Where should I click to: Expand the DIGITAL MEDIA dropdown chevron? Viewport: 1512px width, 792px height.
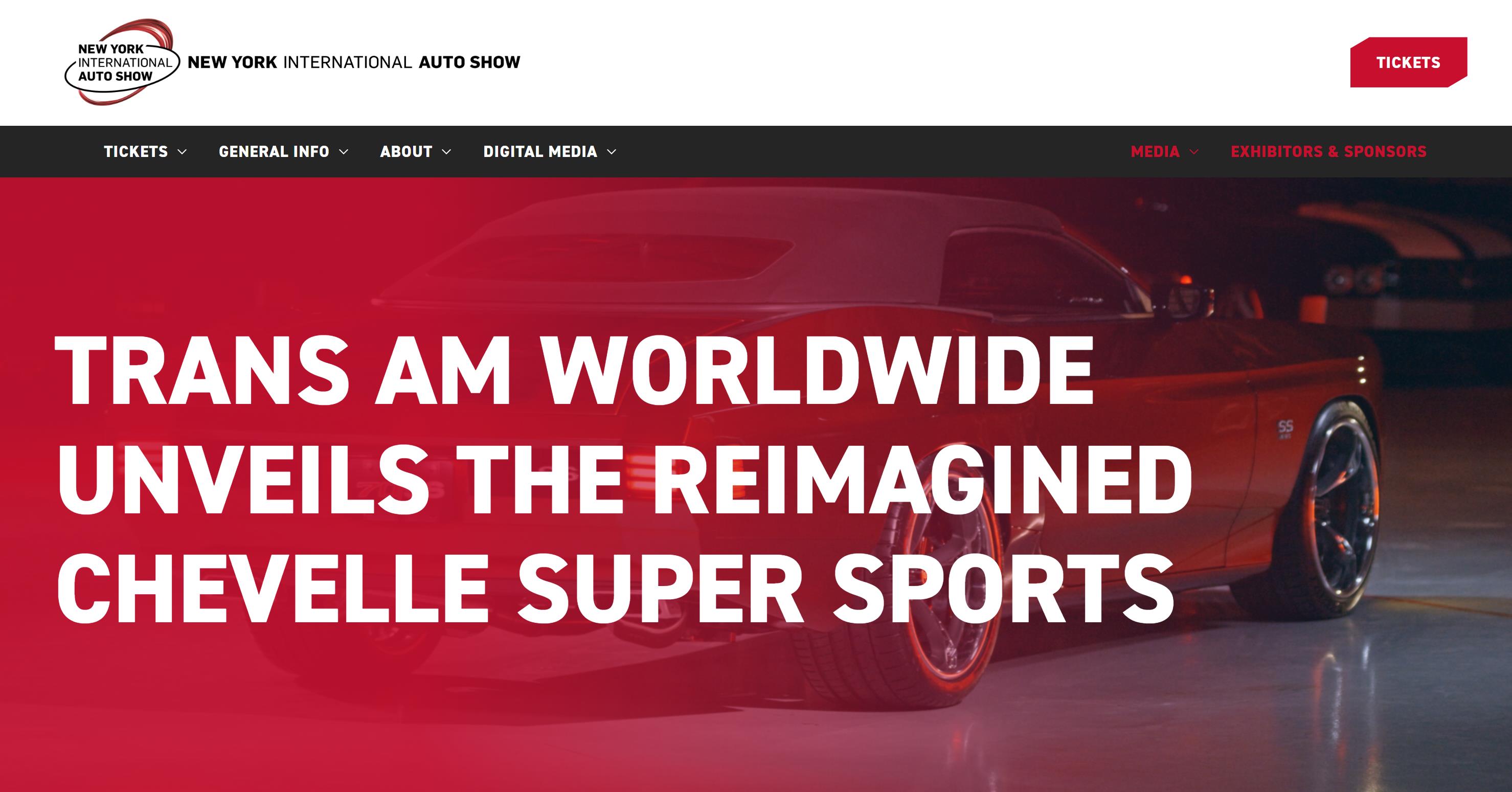[x=611, y=151]
